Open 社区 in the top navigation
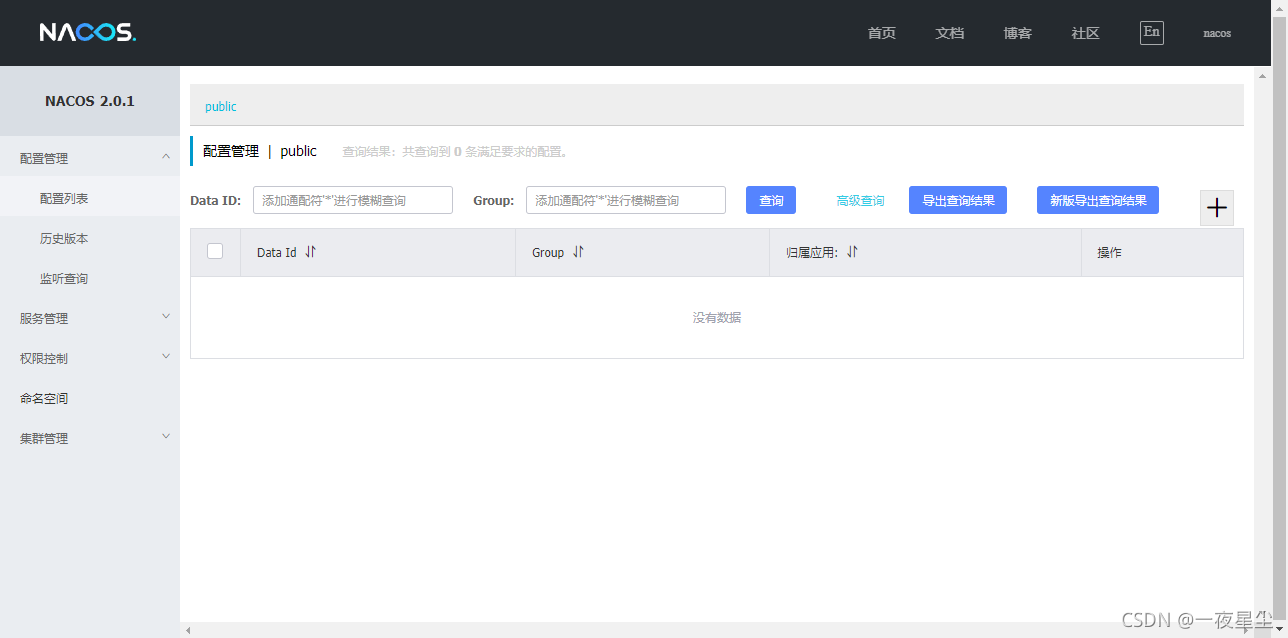 [1086, 33]
